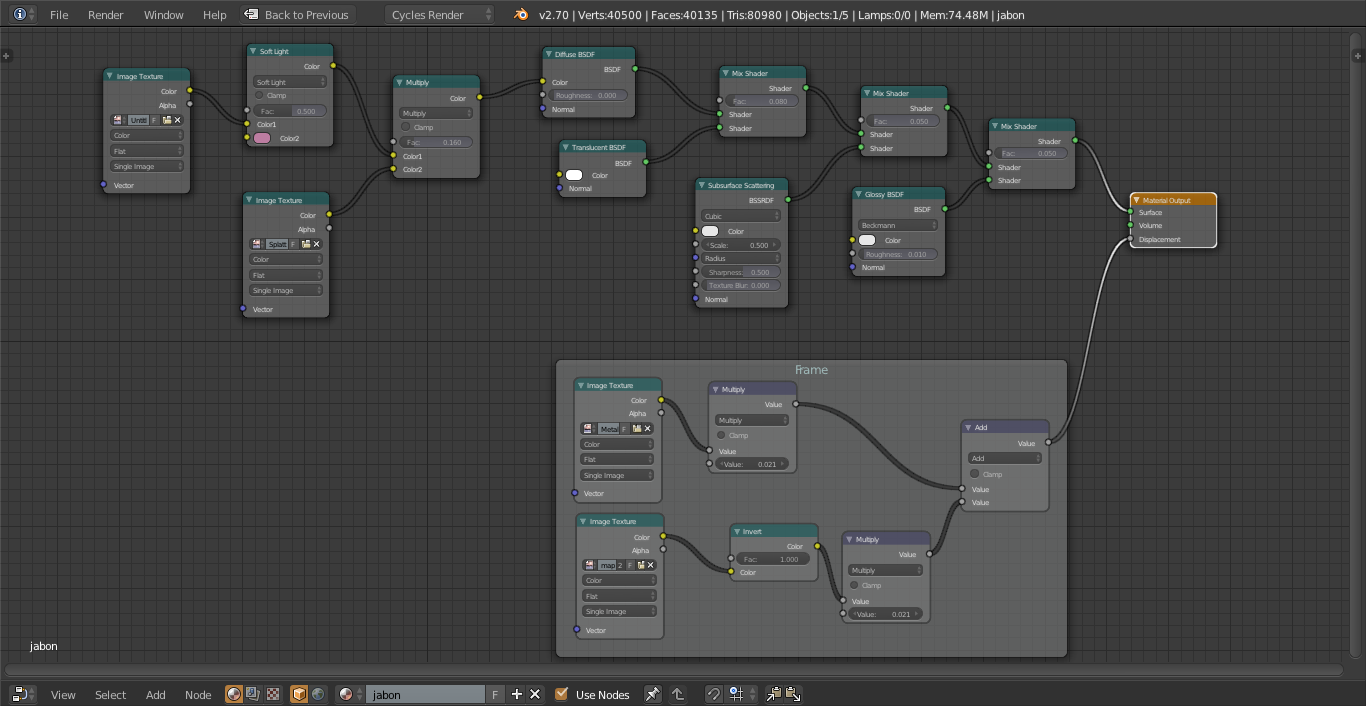Click the pink Color2 swatch on Soft Light

click(x=262, y=138)
